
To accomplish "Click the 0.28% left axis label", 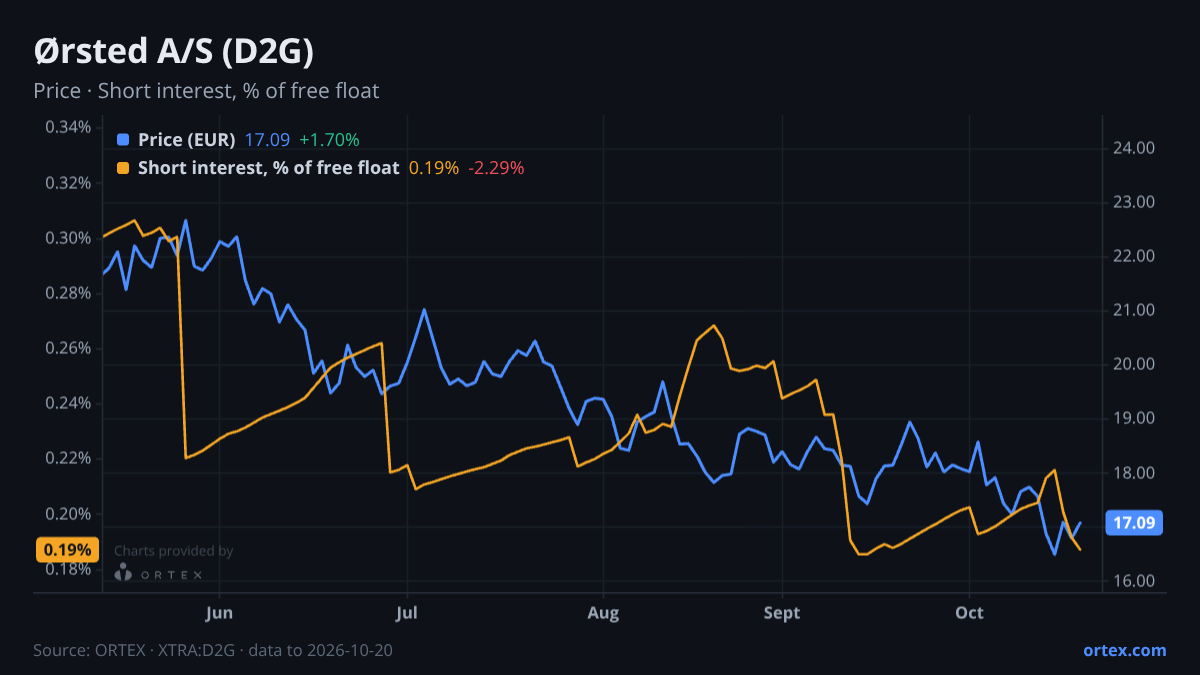I will (68, 293).
